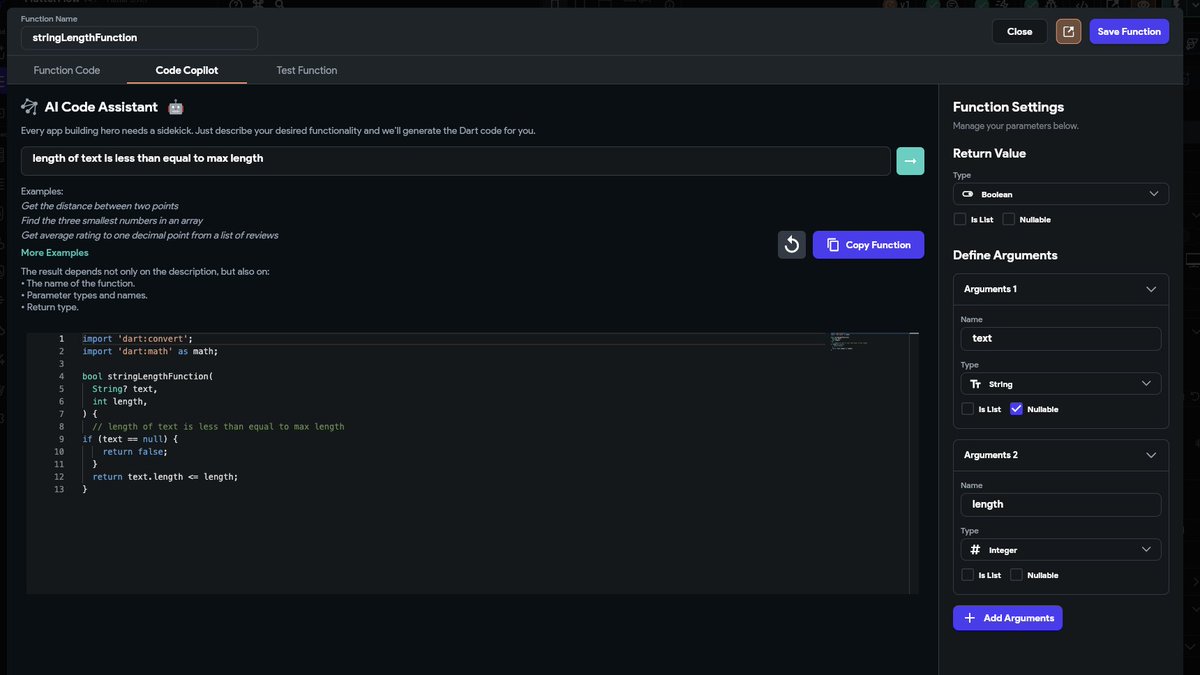Click the Copy Function button

868,245
